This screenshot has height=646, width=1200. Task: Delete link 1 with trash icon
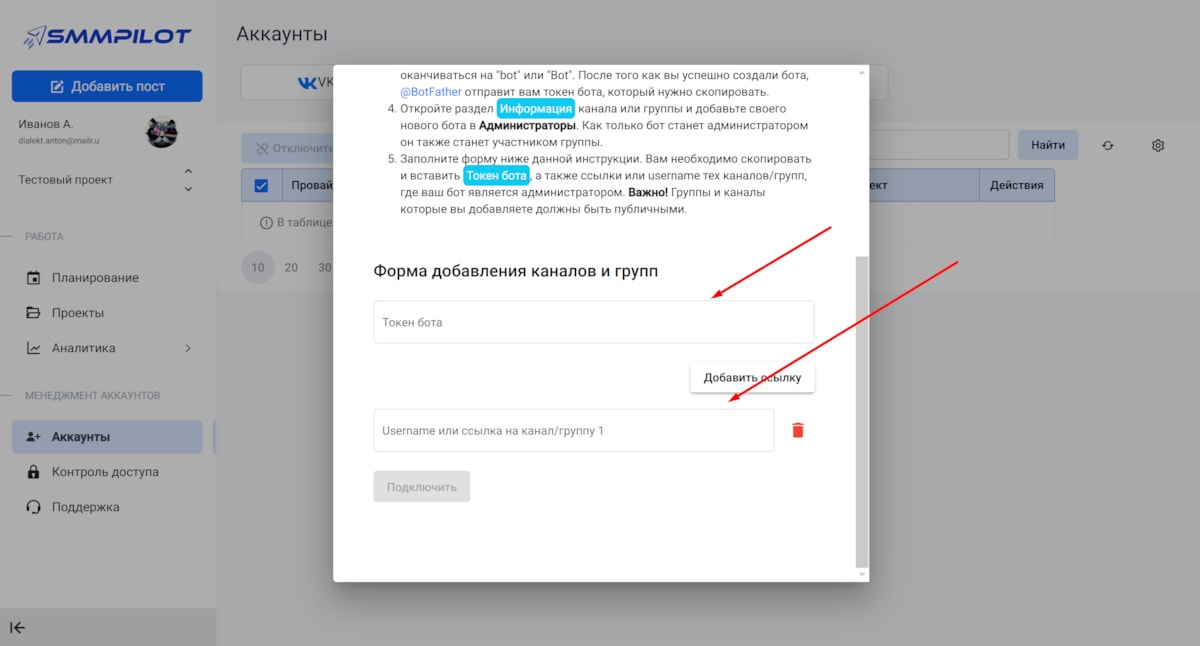pyautogui.click(x=798, y=430)
